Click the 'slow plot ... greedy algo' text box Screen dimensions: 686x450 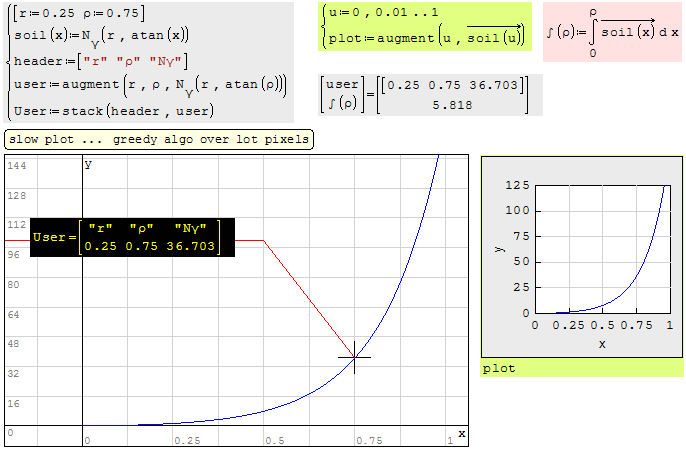[x=158, y=139]
